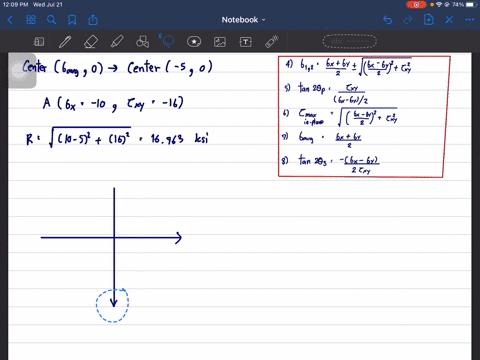480x360 pixels.
Task: Select the Eraser tool
Action: click(x=91, y=42)
